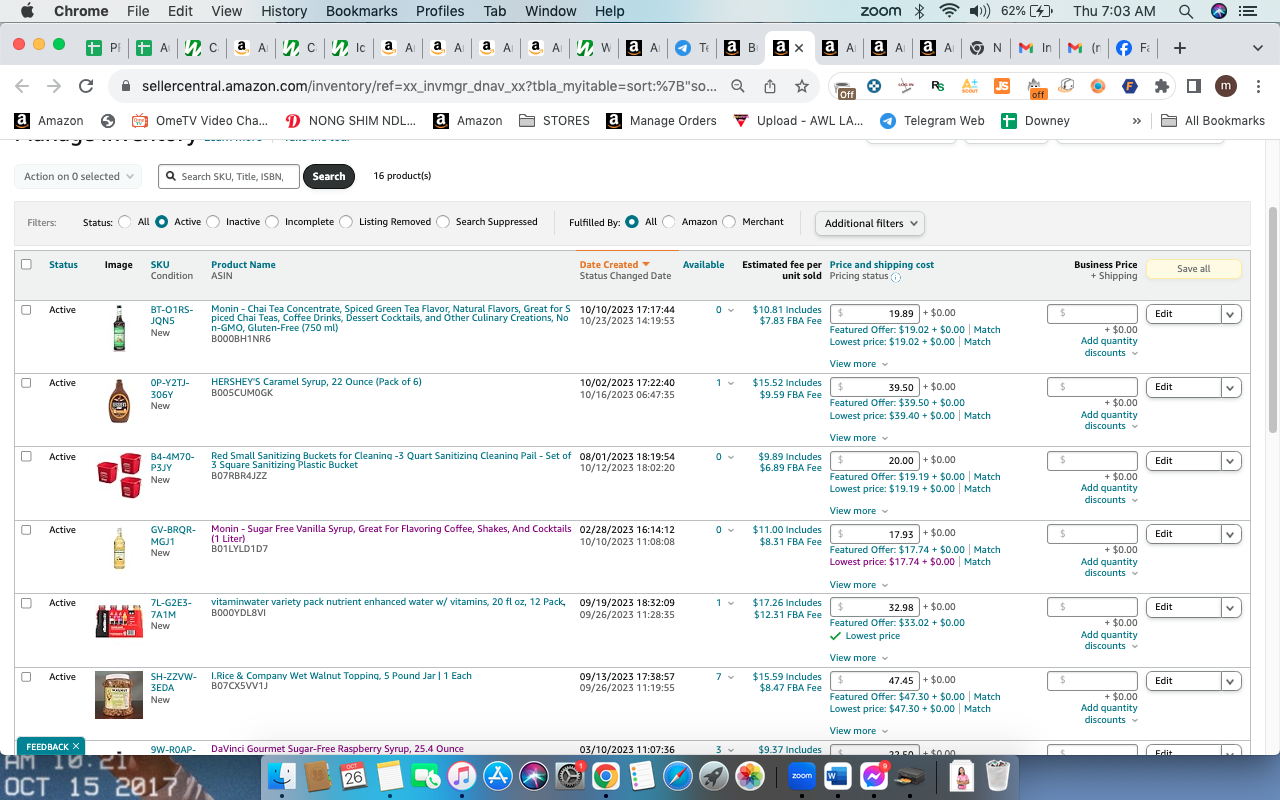Click the Save all button
The height and width of the screenshot is (800, 1280).
pos(1193,269)
